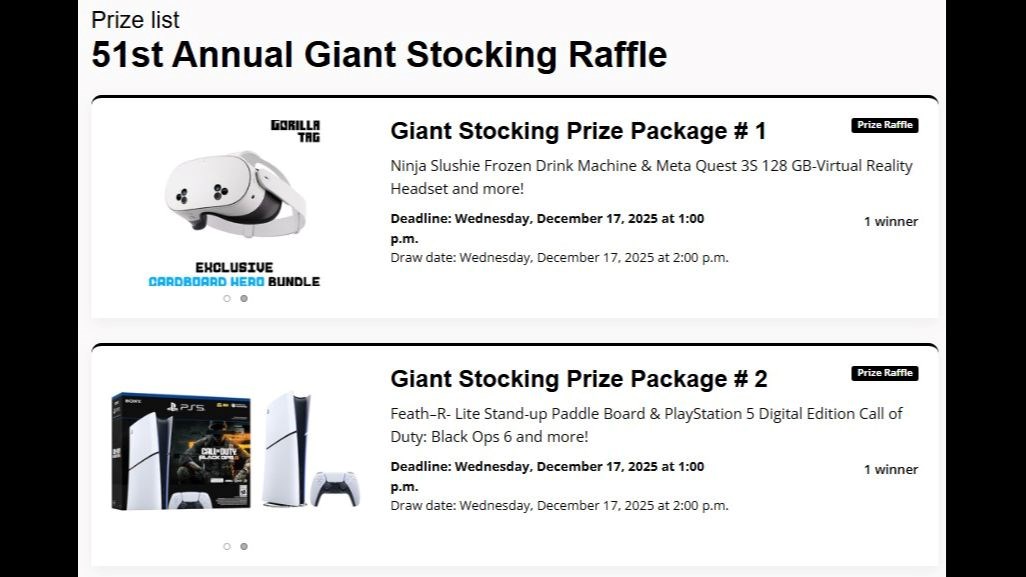Screen dimensions: 1026x577
Task: Select second carousel dot under PS5 image
Action: [244, 546]
